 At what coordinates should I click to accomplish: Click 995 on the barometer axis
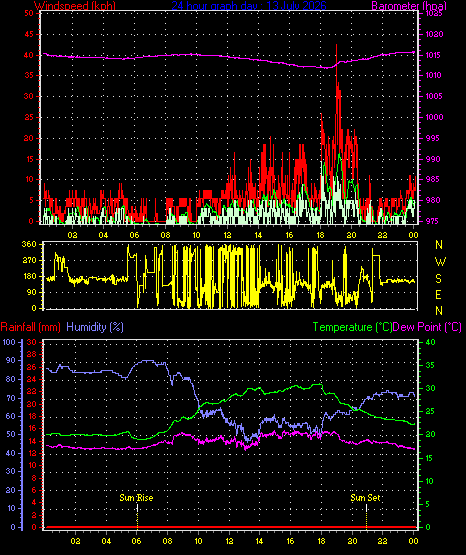coord(432,138)
